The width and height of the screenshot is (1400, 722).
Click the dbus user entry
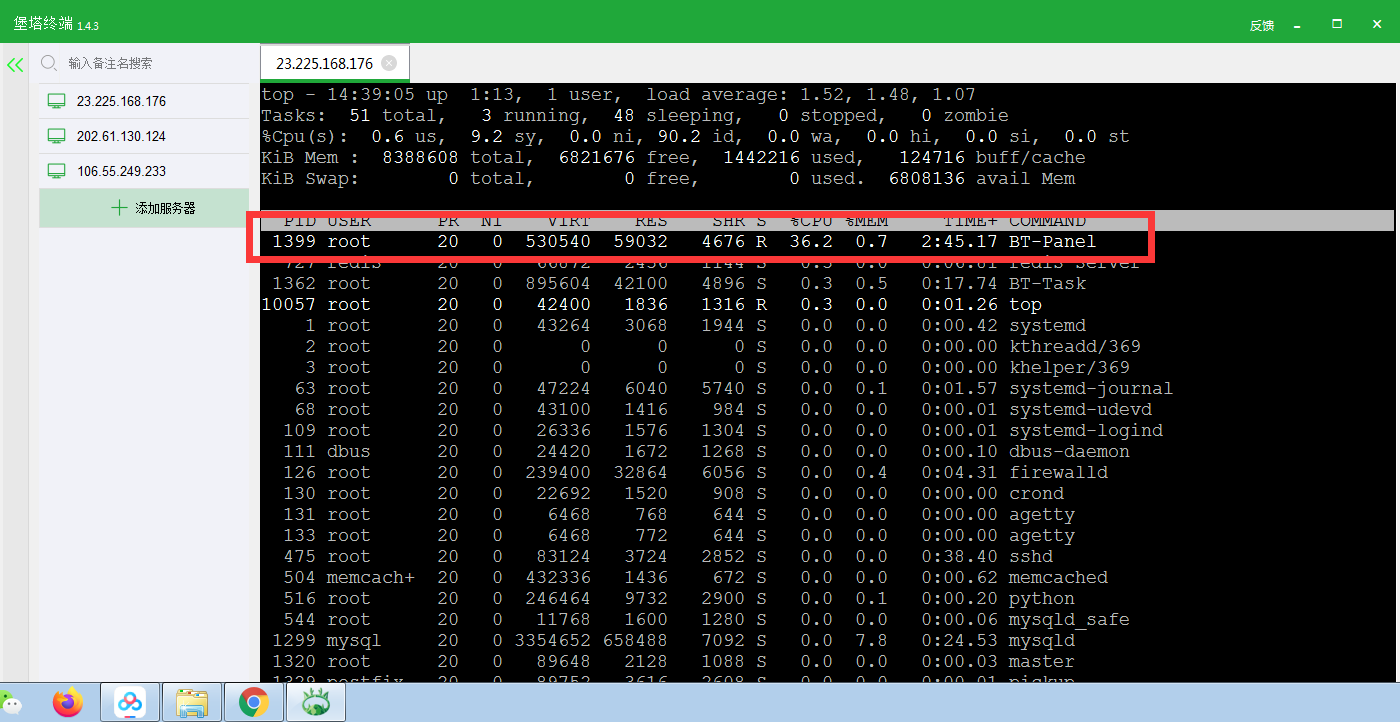click(x=348, y=451)
